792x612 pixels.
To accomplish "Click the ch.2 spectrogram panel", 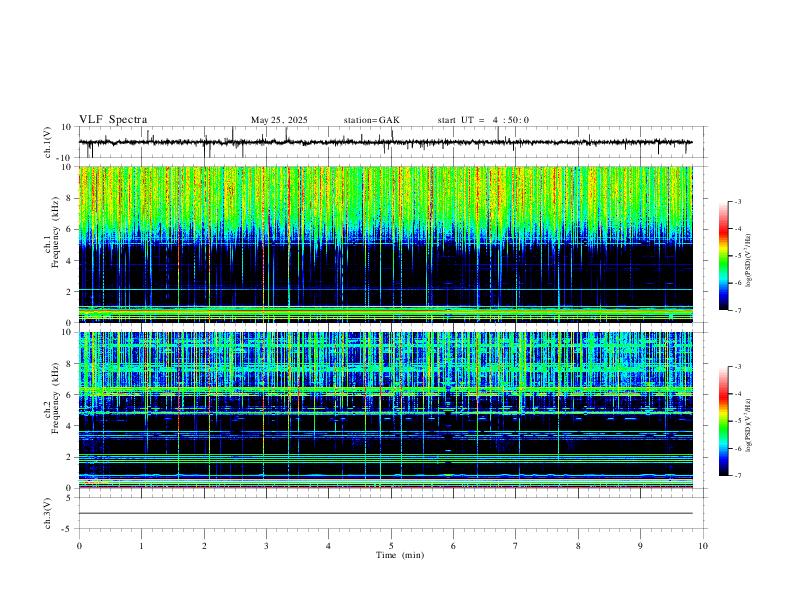I will (x=385, y=410).
